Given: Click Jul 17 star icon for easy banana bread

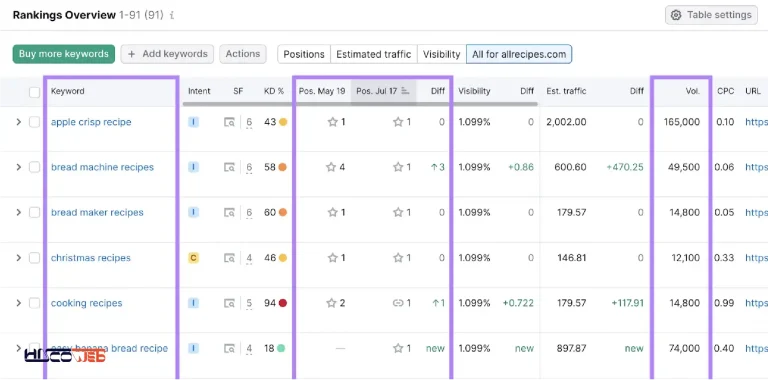Looking at the screenshot, I should [398, 348].
